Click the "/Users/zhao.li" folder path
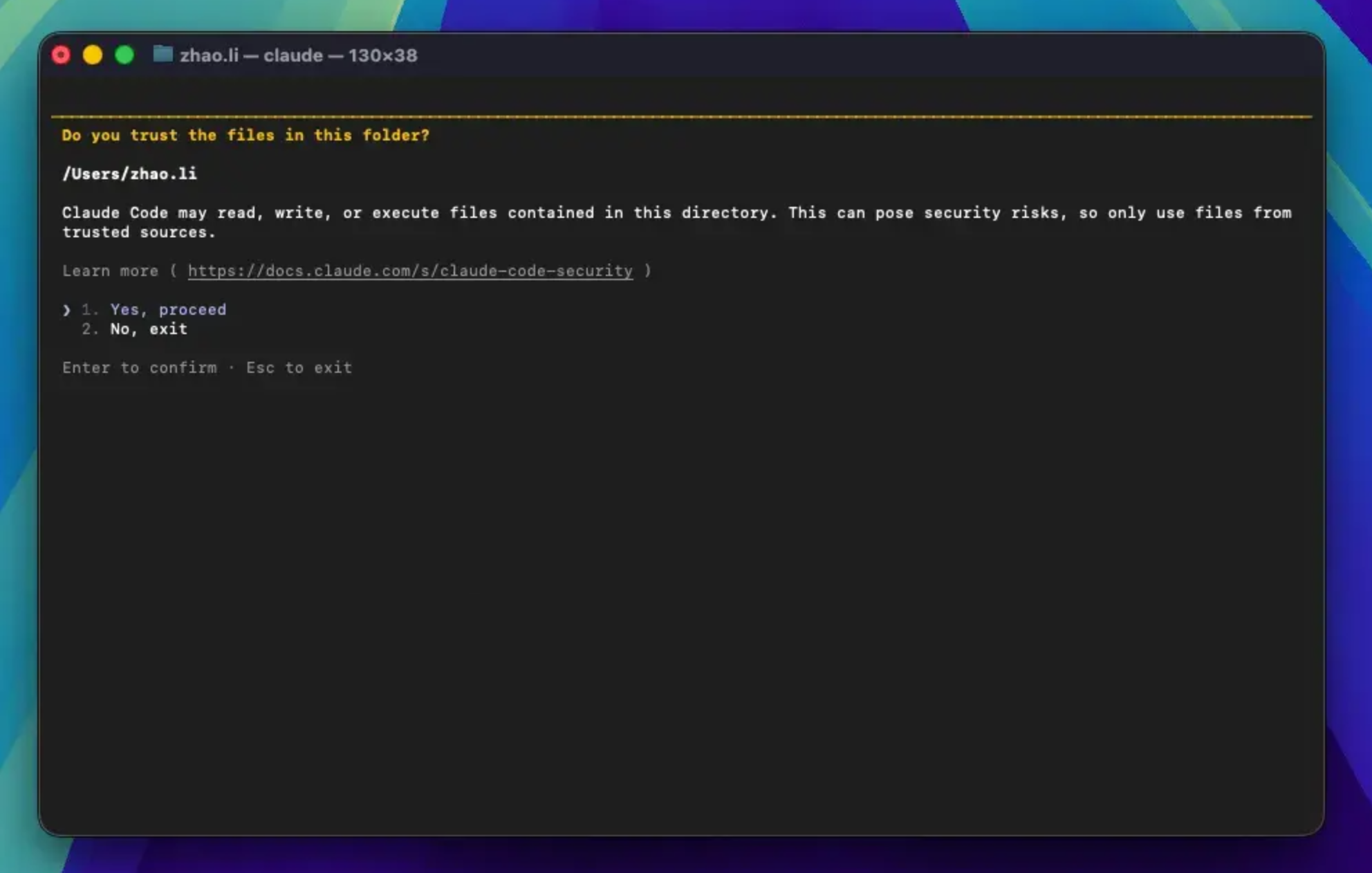1372x873 pixels. 129,174
